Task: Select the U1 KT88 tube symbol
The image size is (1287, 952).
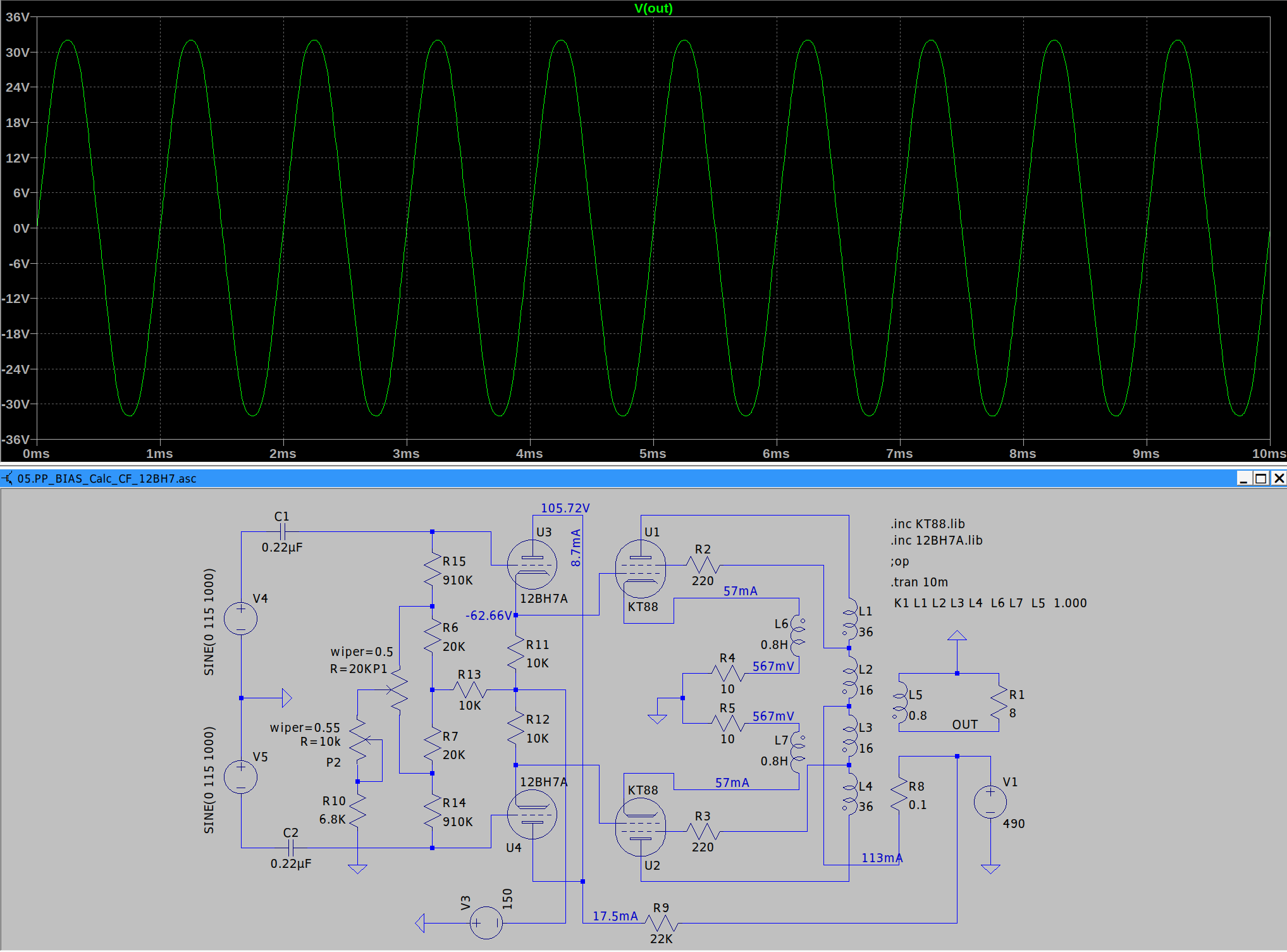Action: point(640,569)
